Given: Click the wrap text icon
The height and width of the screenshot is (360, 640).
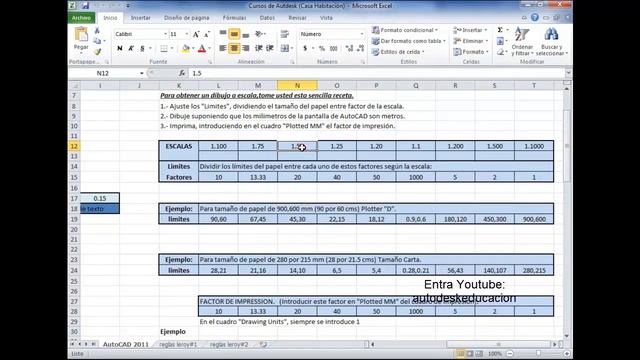Looking at the screenshot, I should pos(284,34).
